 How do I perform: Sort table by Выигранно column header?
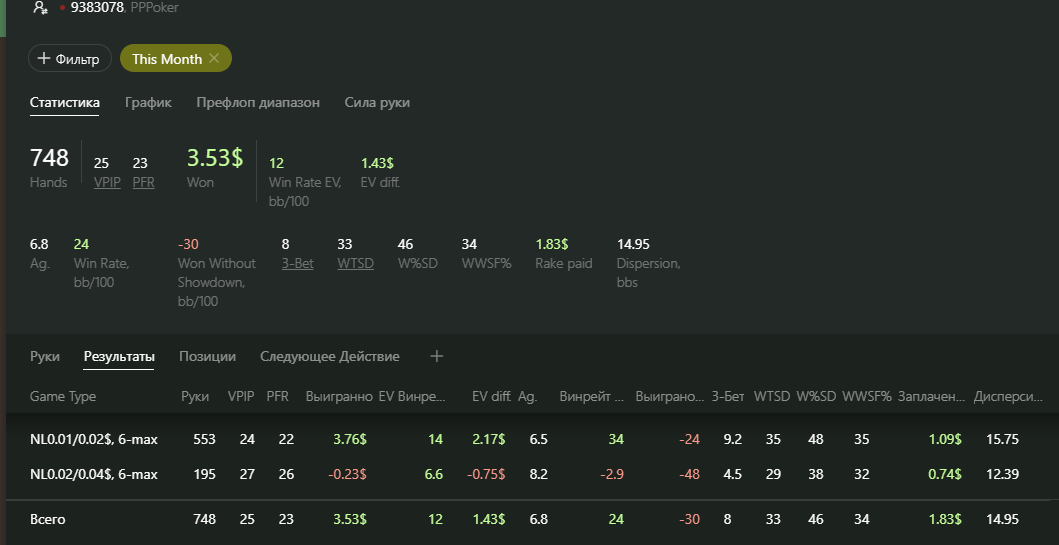[339, 396]
